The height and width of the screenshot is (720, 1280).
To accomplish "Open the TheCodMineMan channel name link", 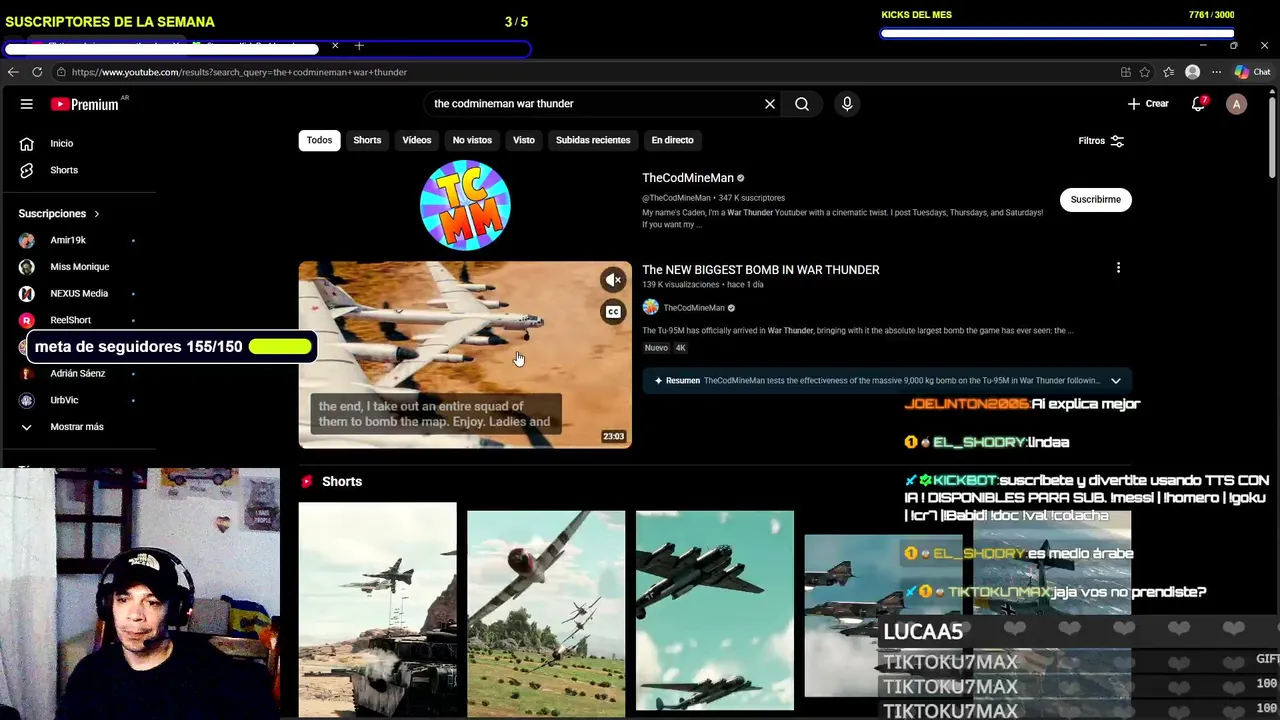I will [688, 178].
